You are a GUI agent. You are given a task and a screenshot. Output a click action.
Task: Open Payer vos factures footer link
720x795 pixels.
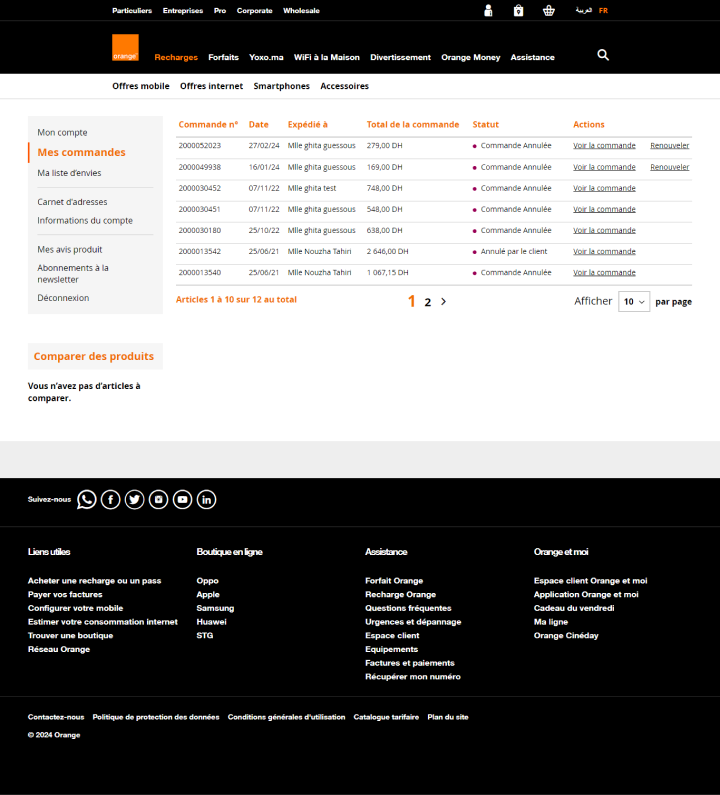point(65,594)
